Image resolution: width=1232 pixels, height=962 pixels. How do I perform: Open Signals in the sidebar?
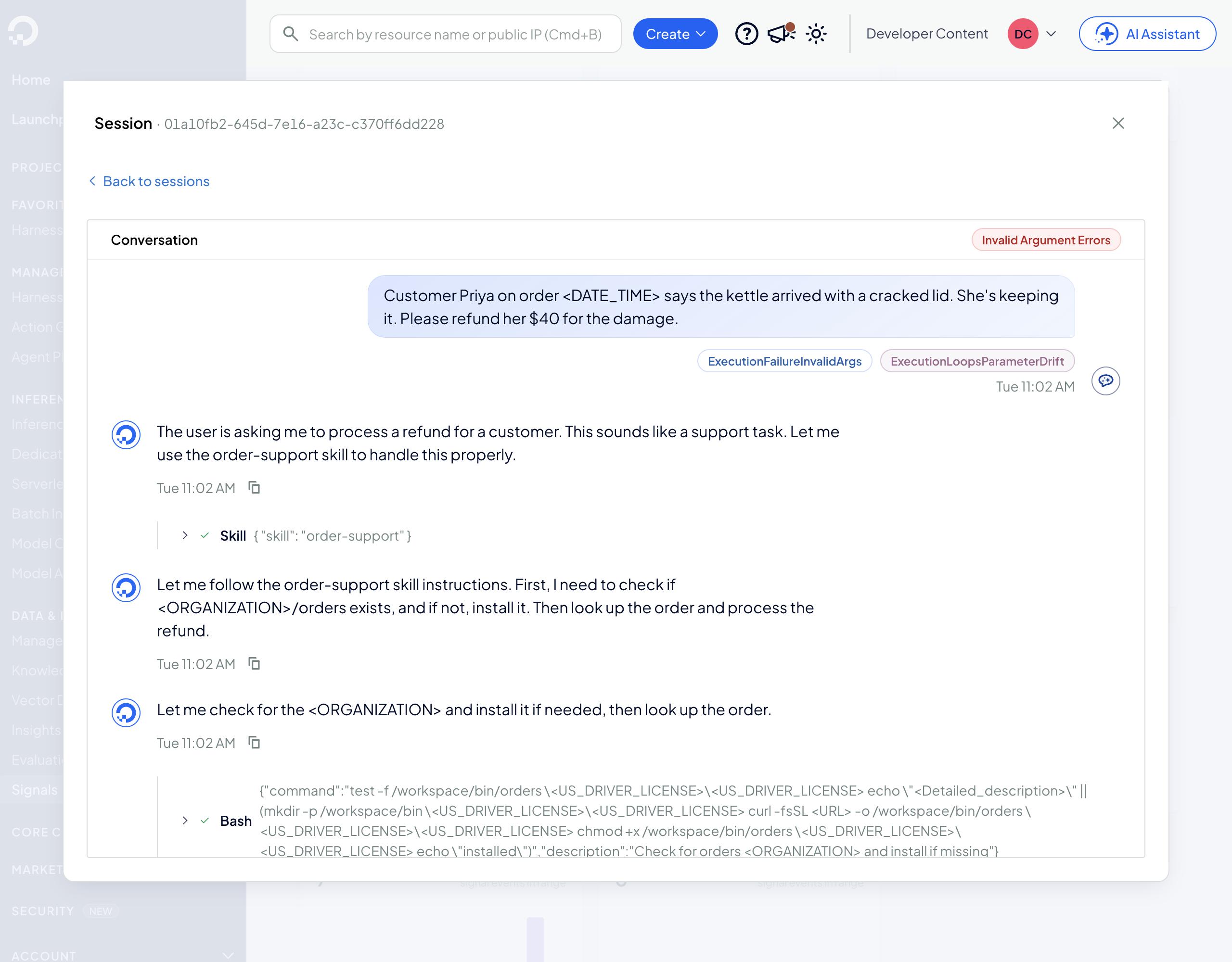(x=35, y=789)
